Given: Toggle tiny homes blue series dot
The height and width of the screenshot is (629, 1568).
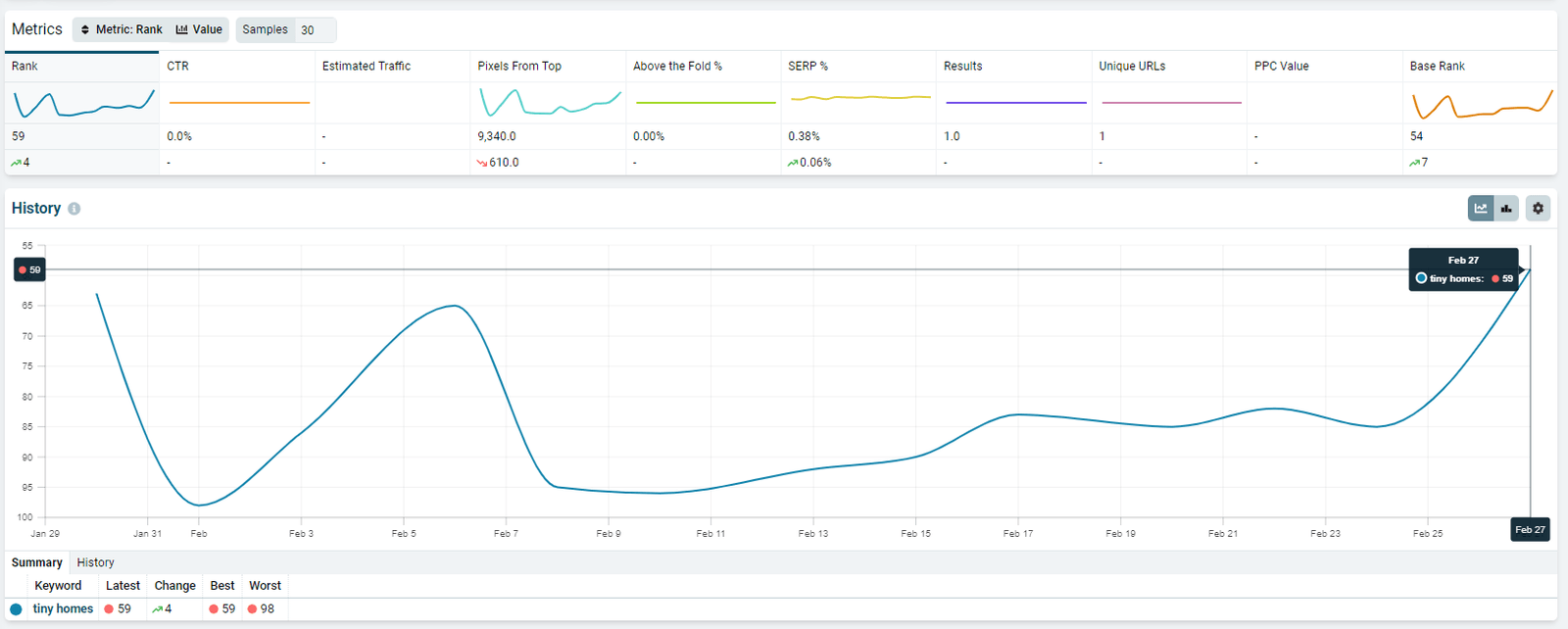Looking at the screenshot, I should click(16, 609).
